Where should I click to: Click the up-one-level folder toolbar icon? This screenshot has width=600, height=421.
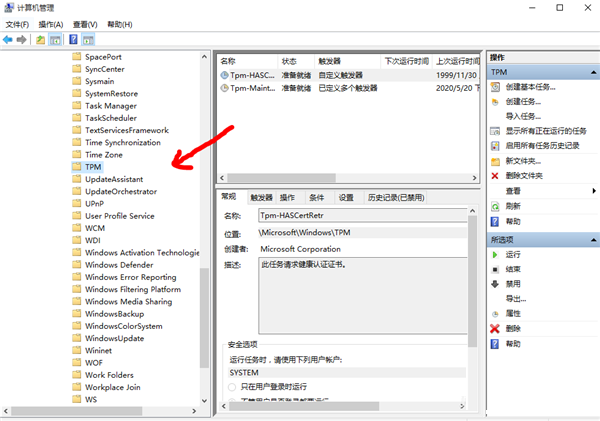pyautogui.click(x=41, y=40)
